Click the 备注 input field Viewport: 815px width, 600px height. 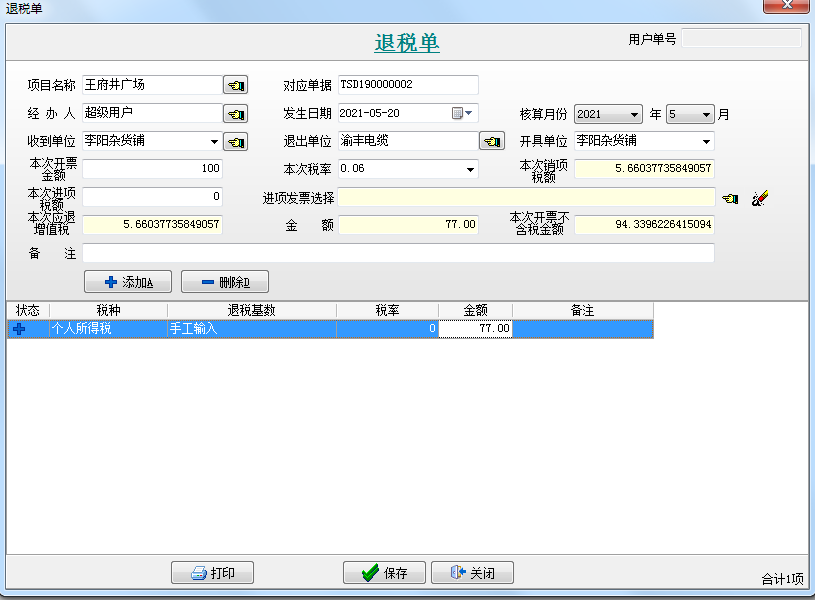398,254
